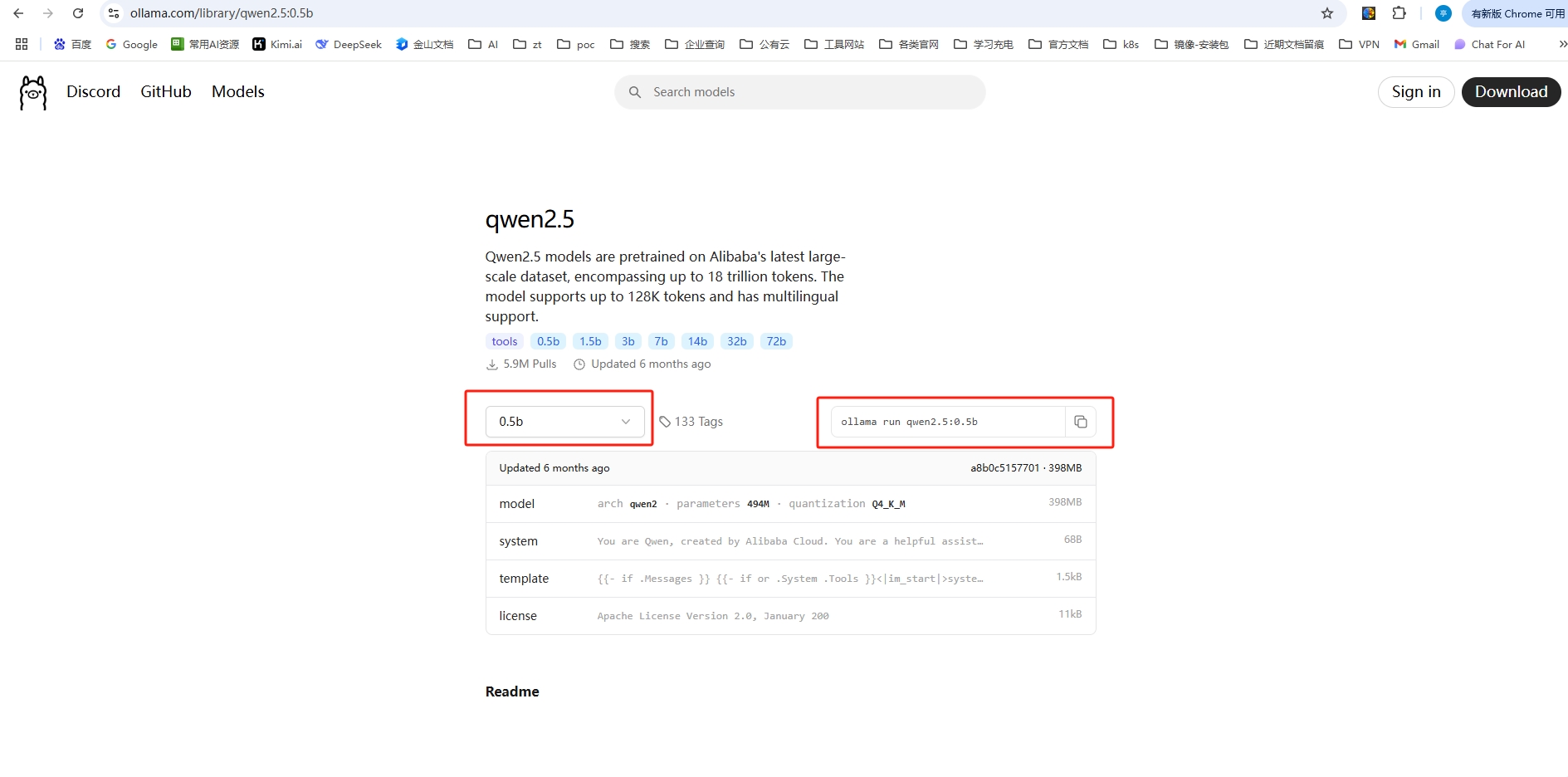Open the GitHub nav link
Screen dimensions: 1568x777
click(x=166, y=92)
